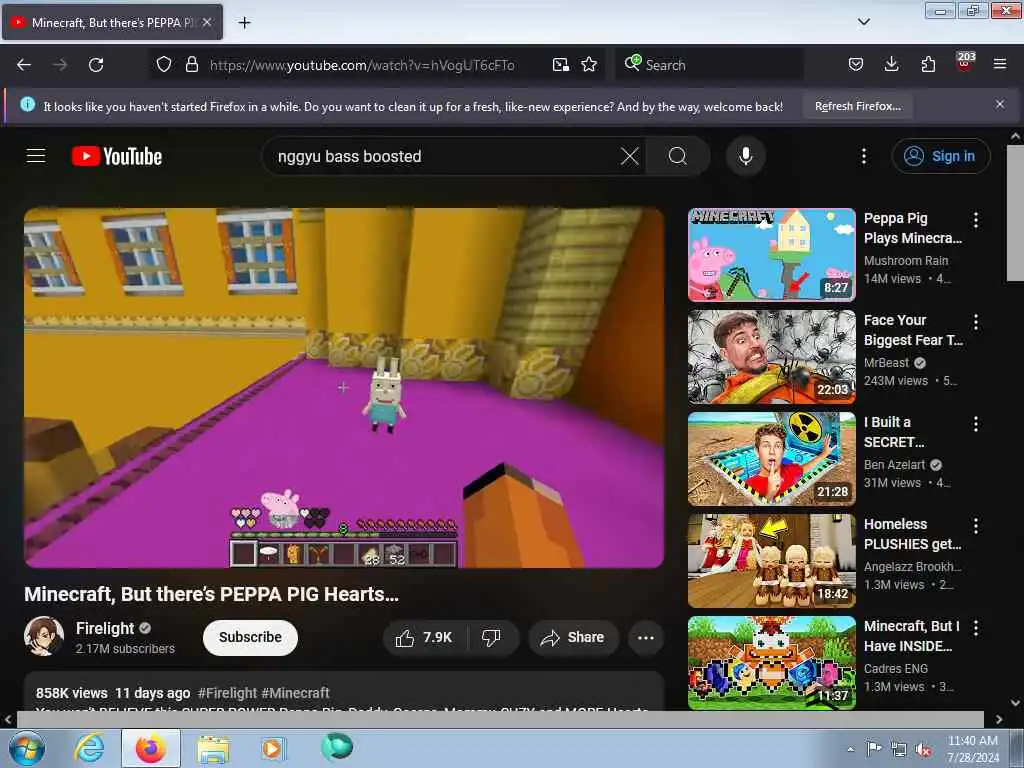Click the Mushroom Rain channel name
The width and height of the screenshot is (1024, 768).
pos(906,261)
